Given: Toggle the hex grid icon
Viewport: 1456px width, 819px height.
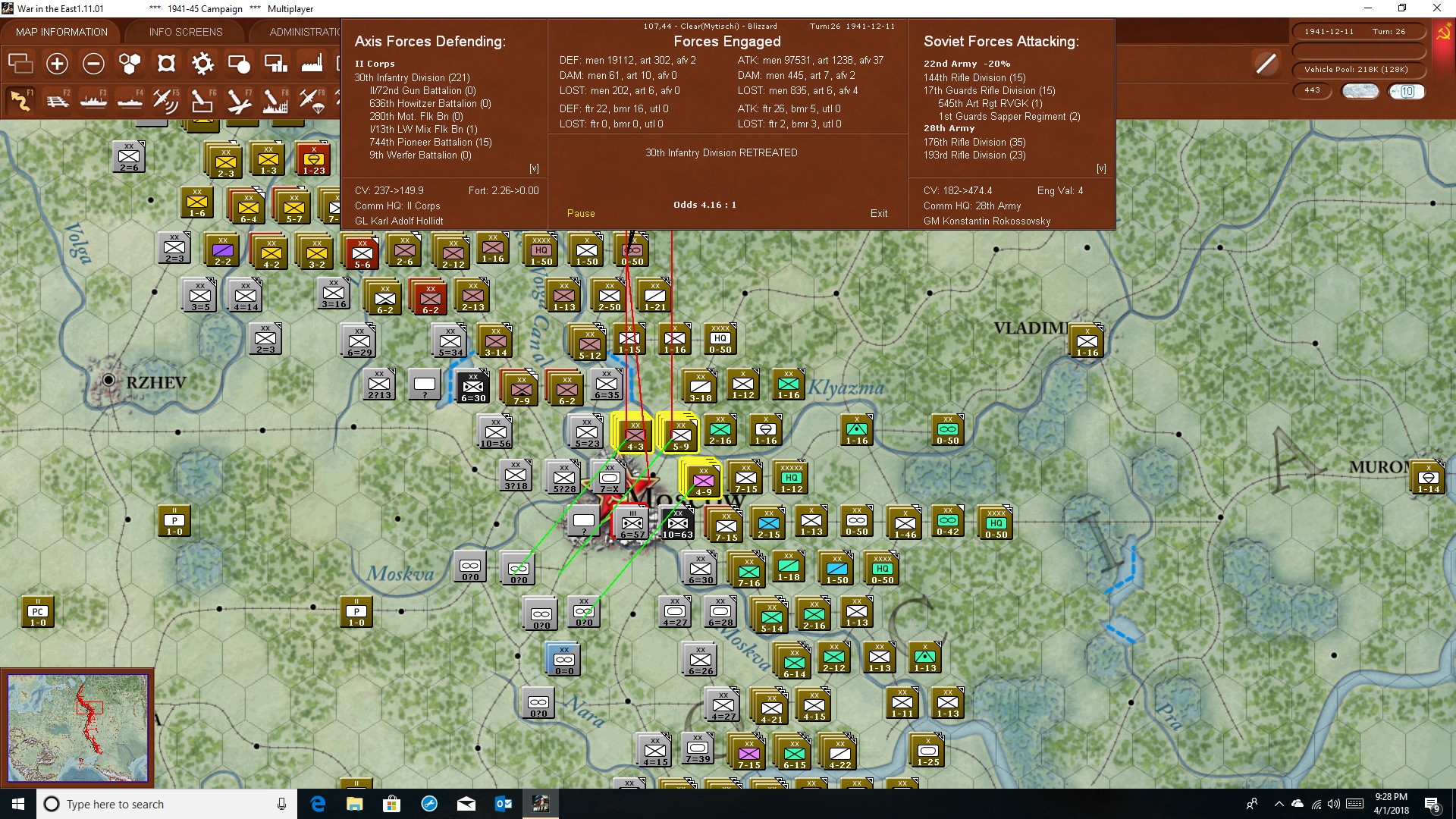Looking at the screenshot, I should [130, 64].
